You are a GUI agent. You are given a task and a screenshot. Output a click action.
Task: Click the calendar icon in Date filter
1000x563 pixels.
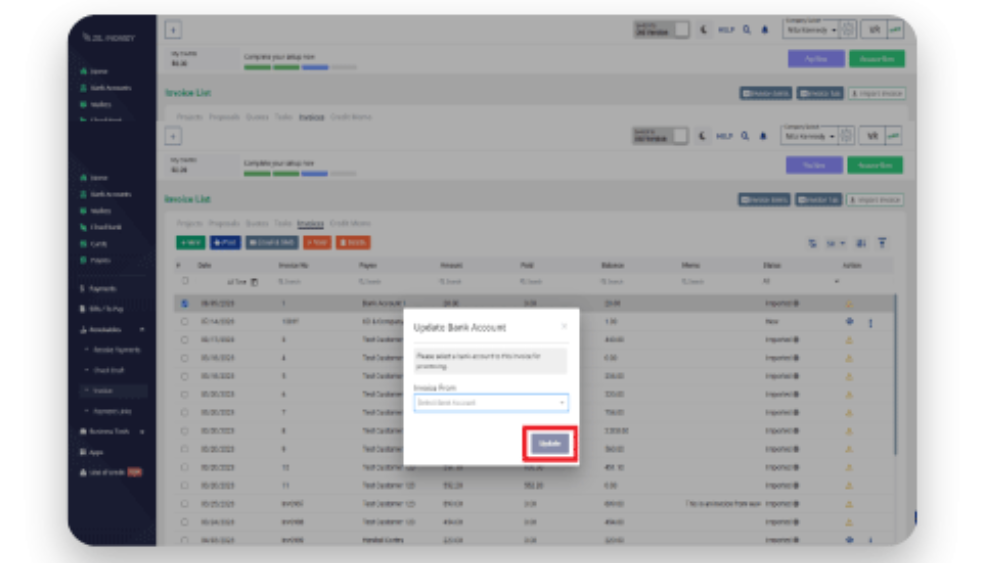254,283
